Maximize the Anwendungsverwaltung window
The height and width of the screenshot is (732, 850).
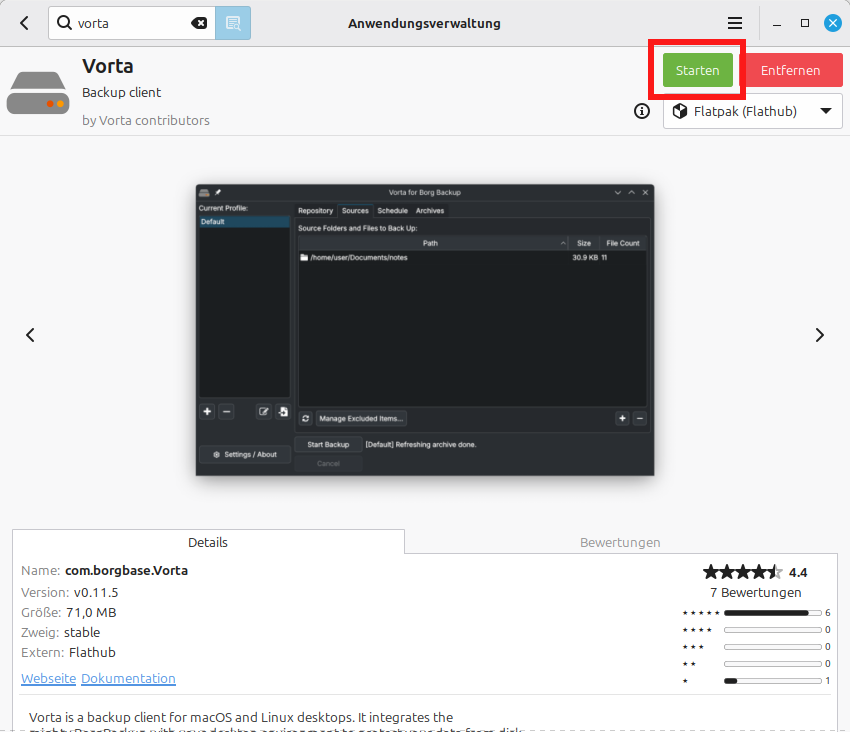(x=805, y=23)
